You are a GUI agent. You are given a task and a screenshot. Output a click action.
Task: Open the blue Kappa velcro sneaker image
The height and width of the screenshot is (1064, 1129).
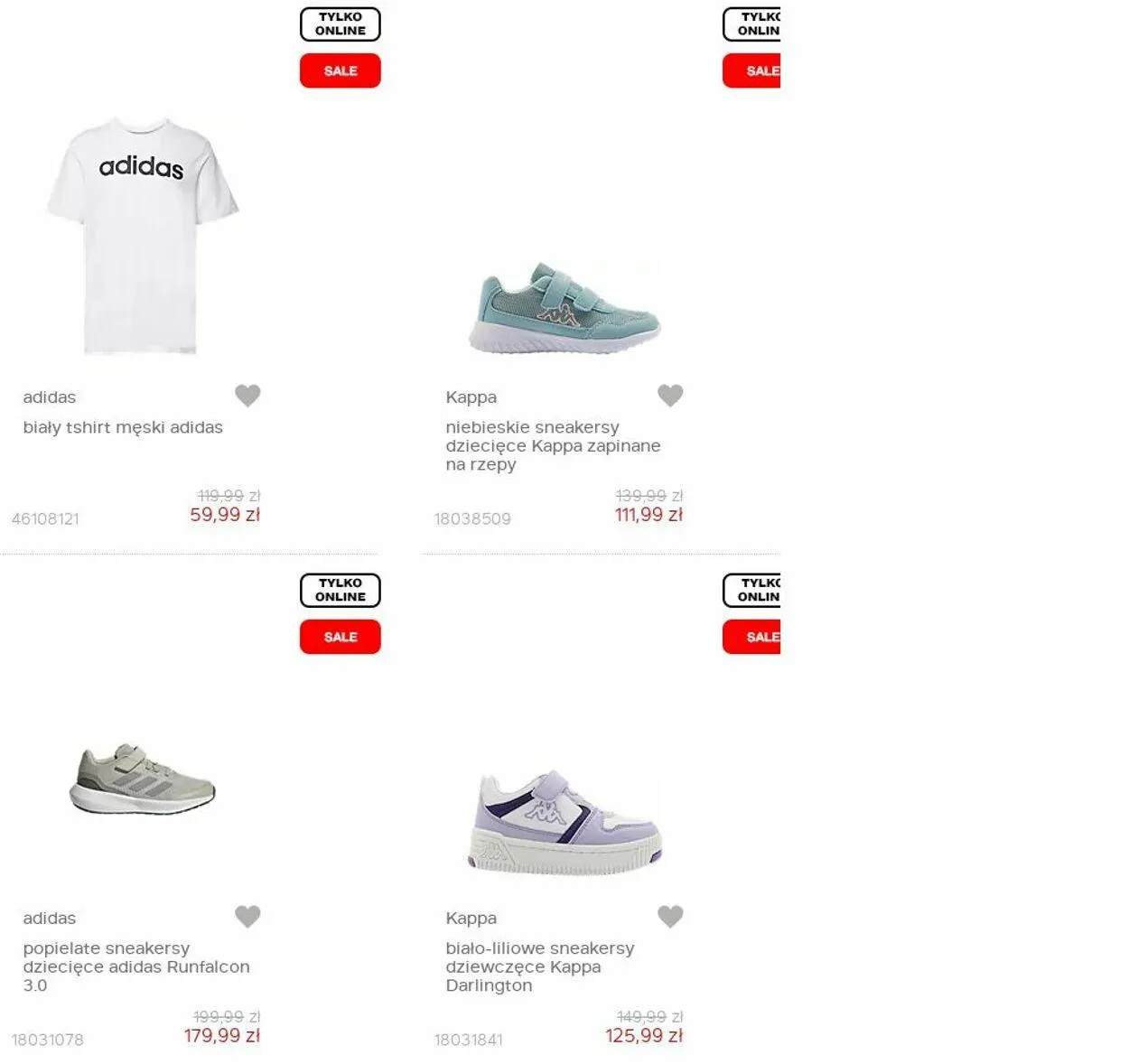[564, 307]
